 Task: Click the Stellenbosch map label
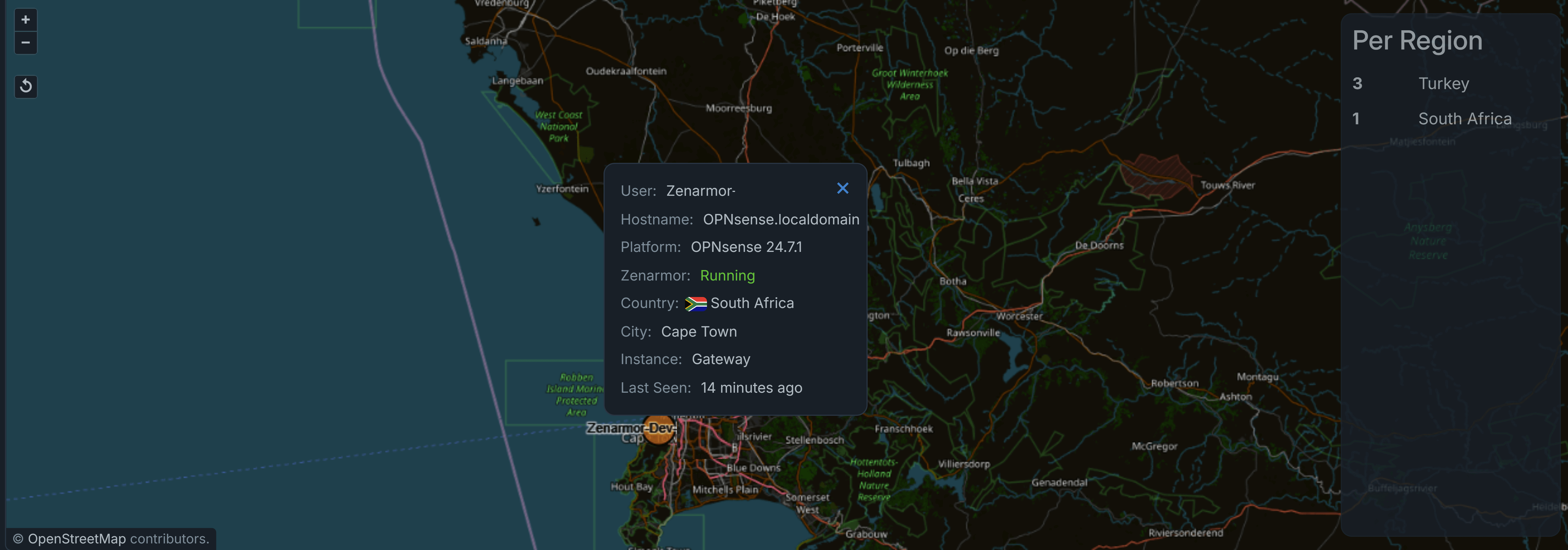(815, 440)
